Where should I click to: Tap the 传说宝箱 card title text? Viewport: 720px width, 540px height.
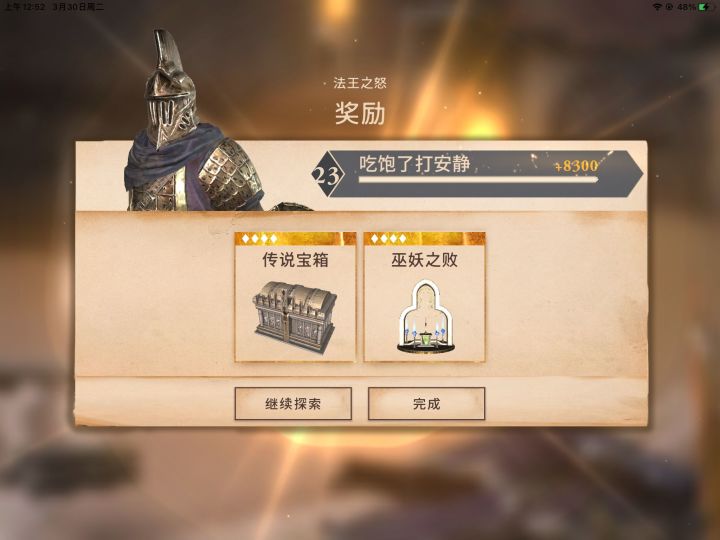pos(295,260)
